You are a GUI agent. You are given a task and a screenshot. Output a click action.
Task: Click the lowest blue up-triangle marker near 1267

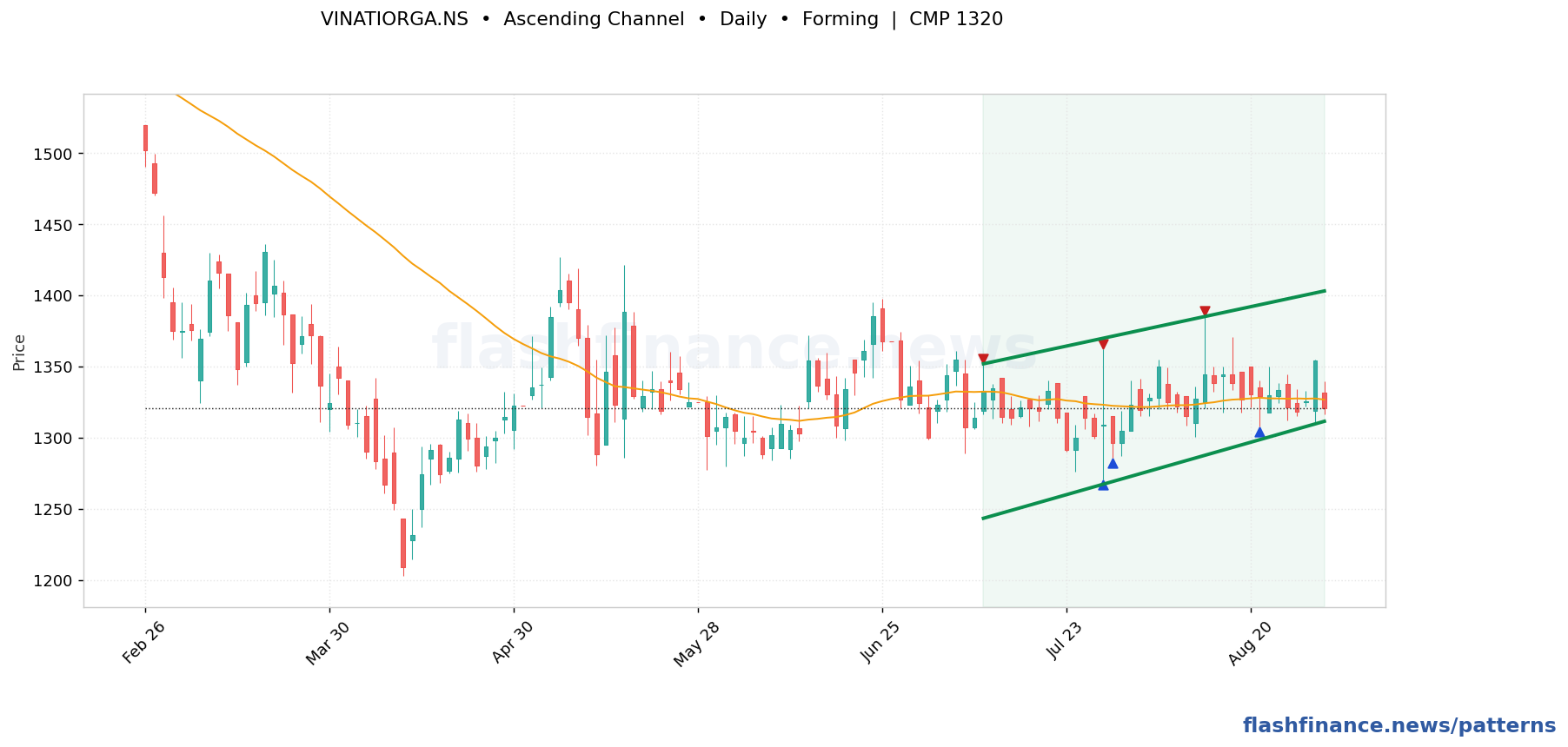point(1103,485)
